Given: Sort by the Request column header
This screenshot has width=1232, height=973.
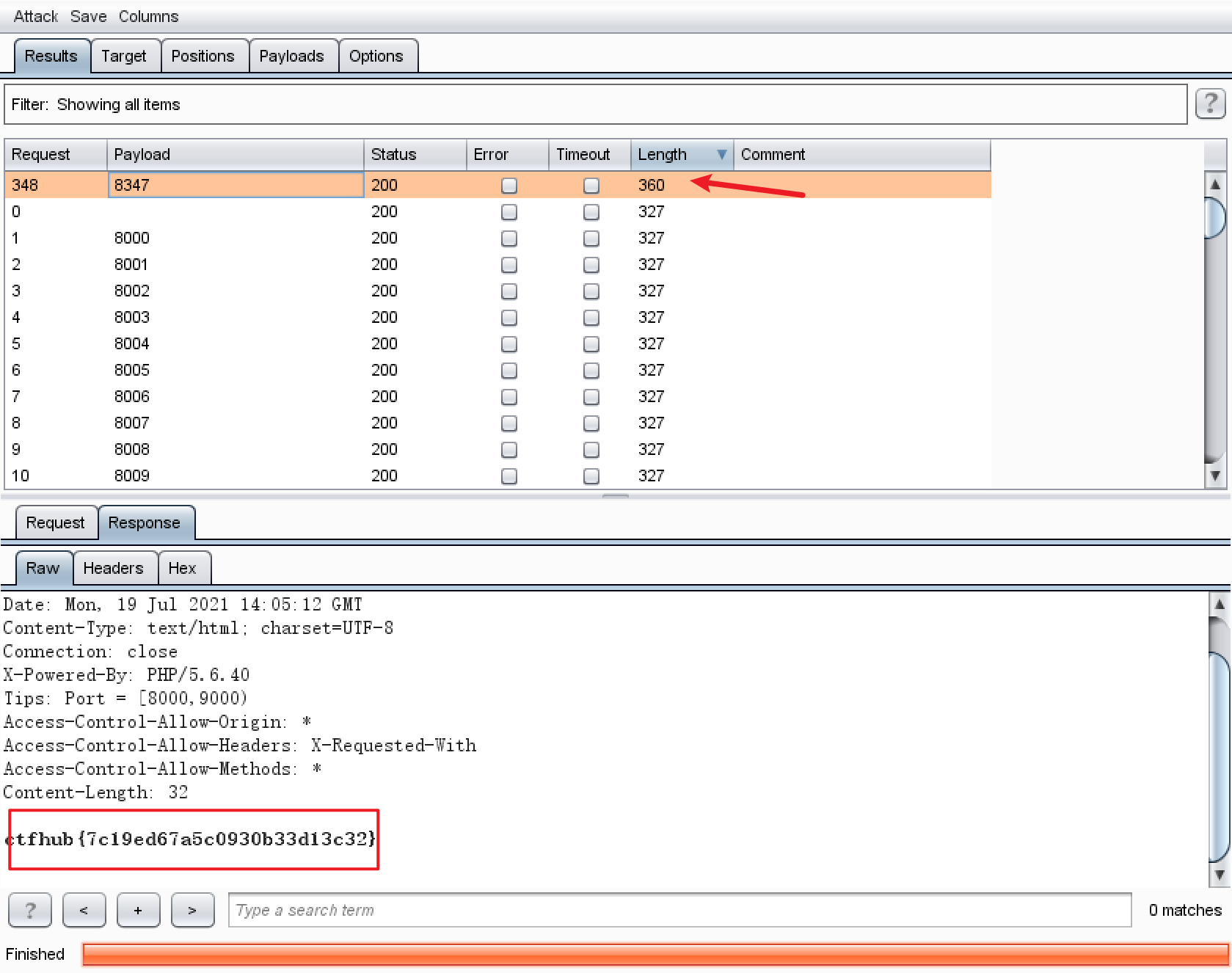Looking at the screenshot, I should [x=56, y=155].
